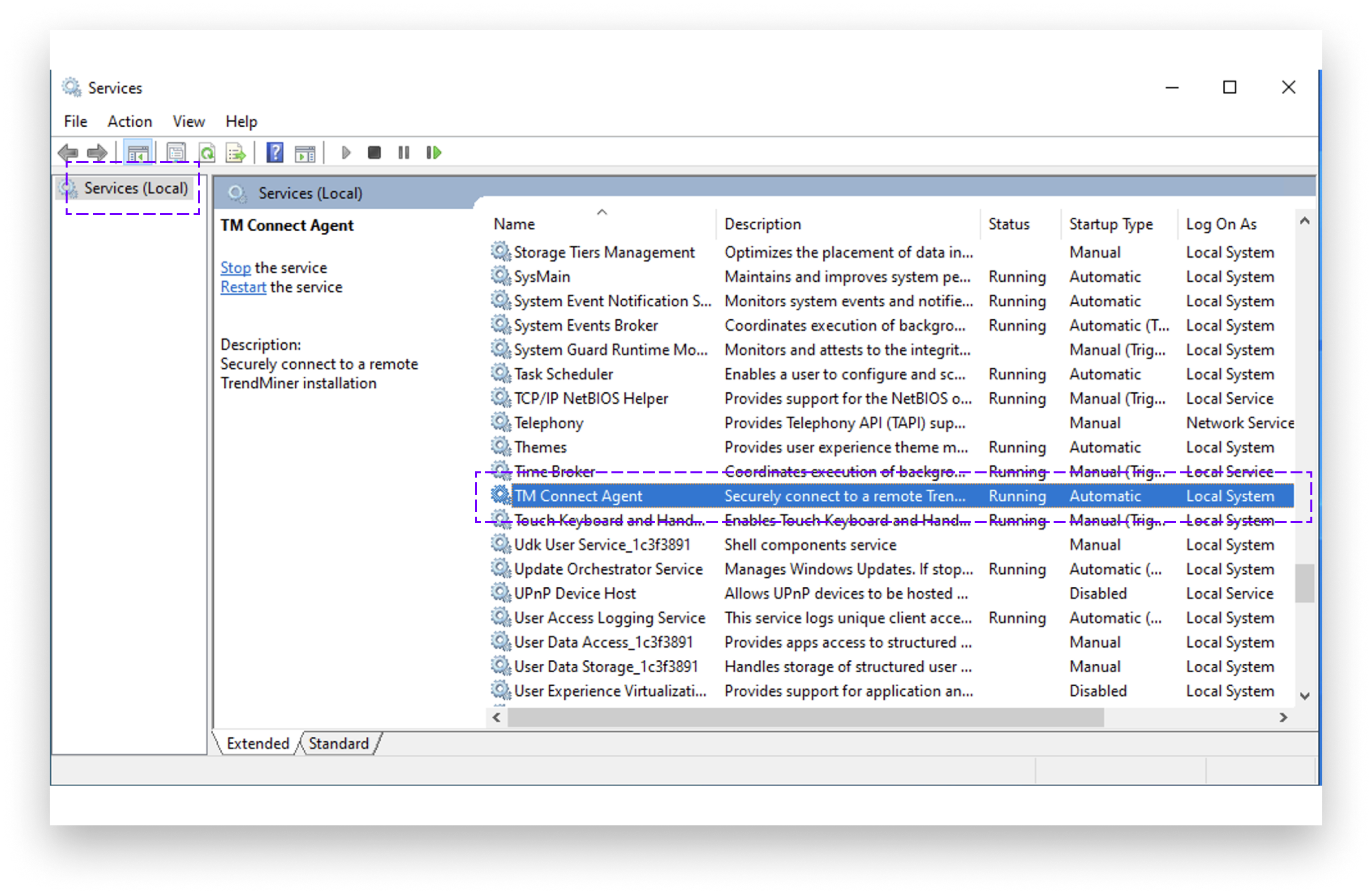Click the Back arrow toolbar icon
Image resolution: width=1372 pixels, height=895 pixels.
click(69, 153)
